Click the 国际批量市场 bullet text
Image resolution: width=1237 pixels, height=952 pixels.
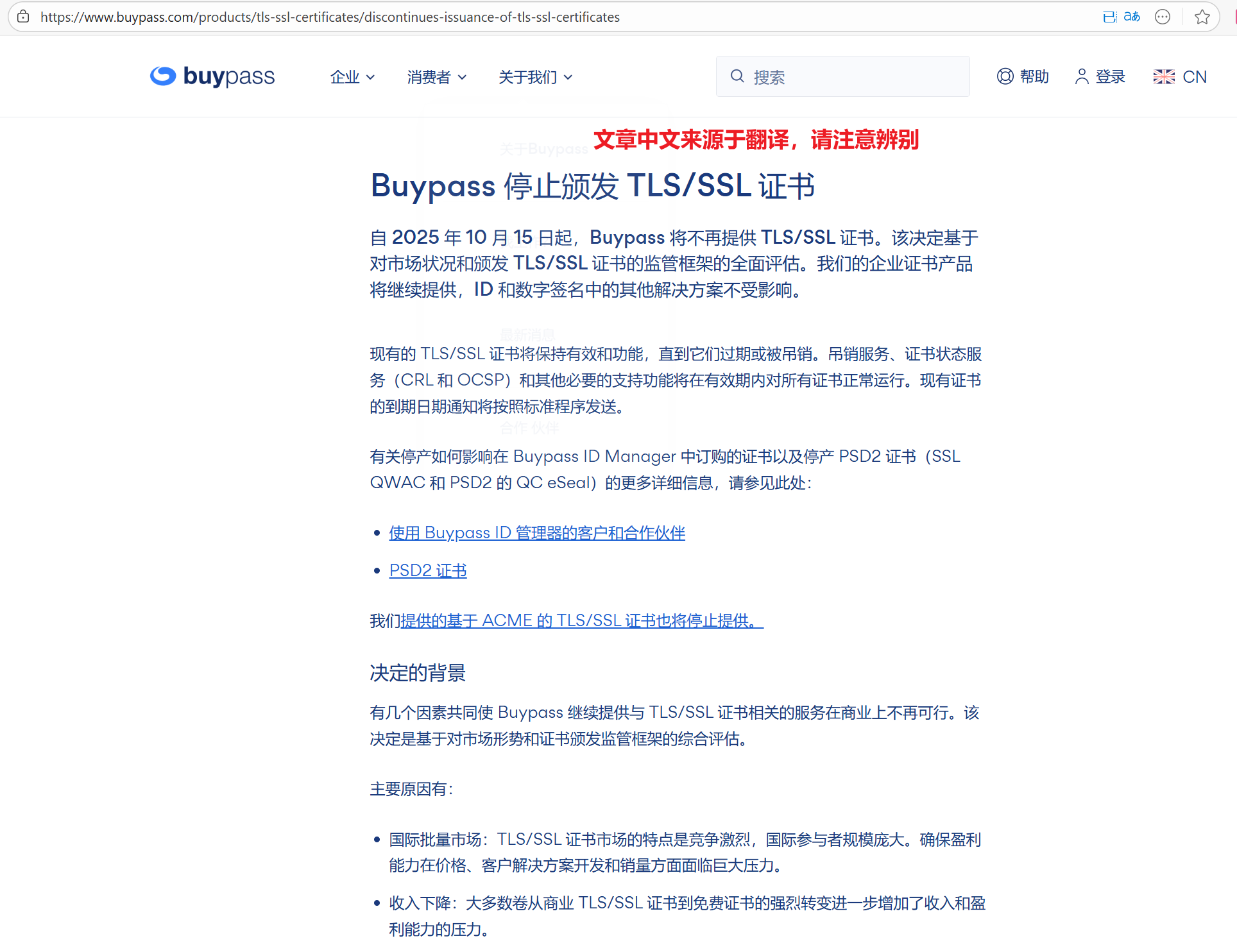coord(685,852)
